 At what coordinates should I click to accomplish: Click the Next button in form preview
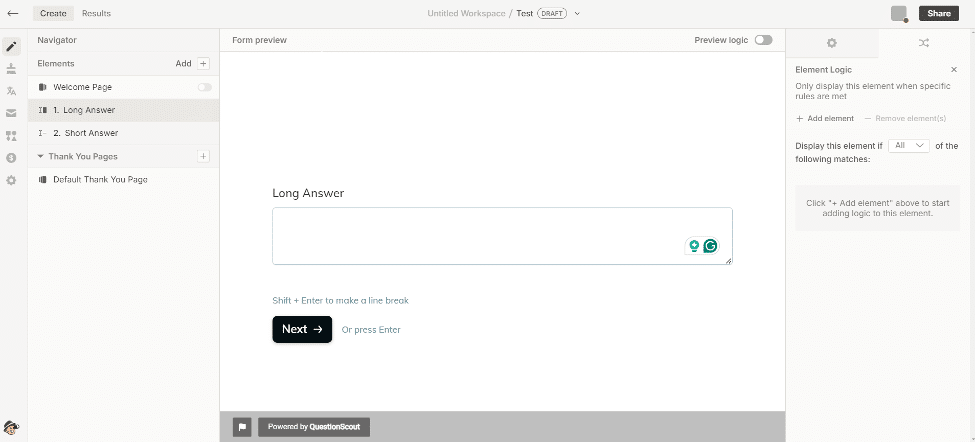pyautogui.click(x=302, y=329)
